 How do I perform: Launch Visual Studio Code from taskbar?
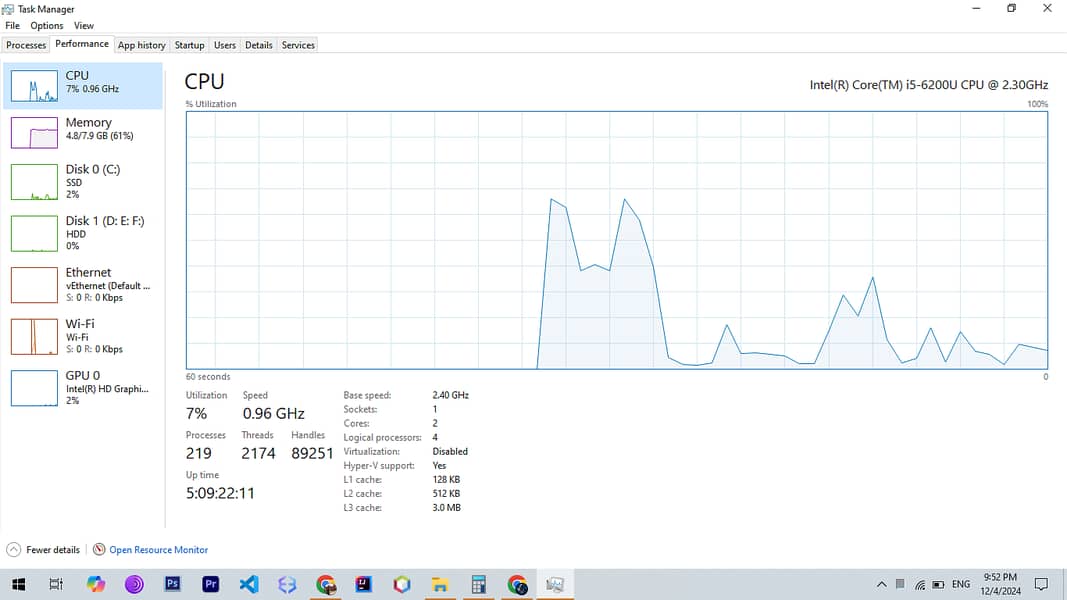click(x=249, y=584)
